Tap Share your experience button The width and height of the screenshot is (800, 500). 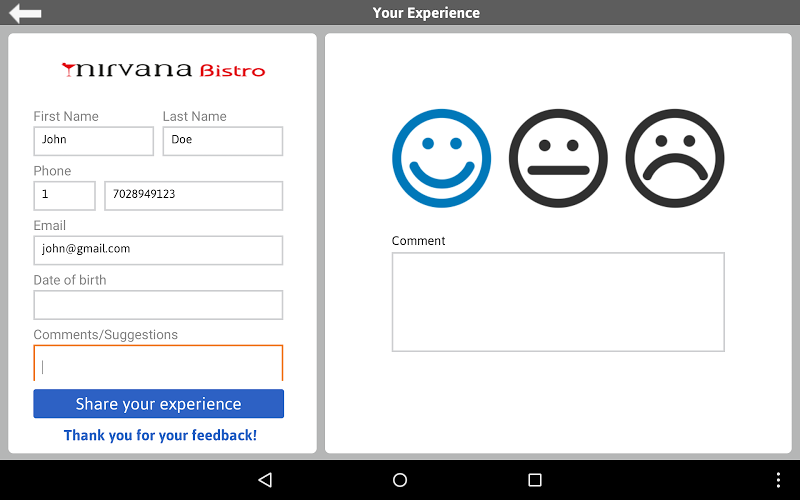159,404
